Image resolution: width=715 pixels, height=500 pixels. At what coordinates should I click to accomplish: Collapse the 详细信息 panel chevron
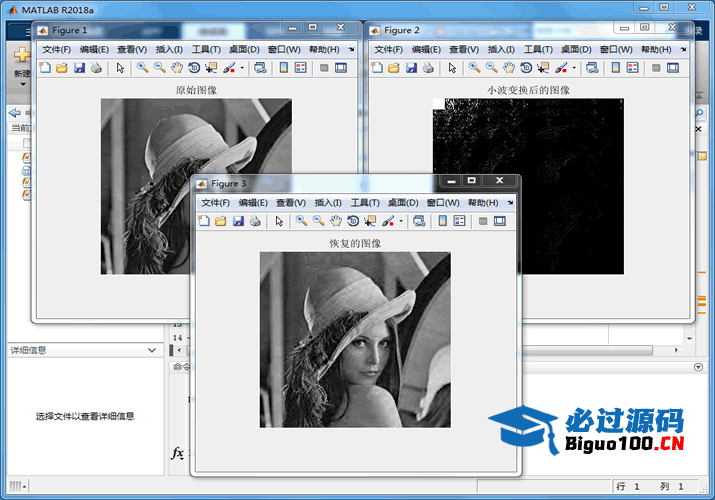pyautogui.click(x=152, y=350)
